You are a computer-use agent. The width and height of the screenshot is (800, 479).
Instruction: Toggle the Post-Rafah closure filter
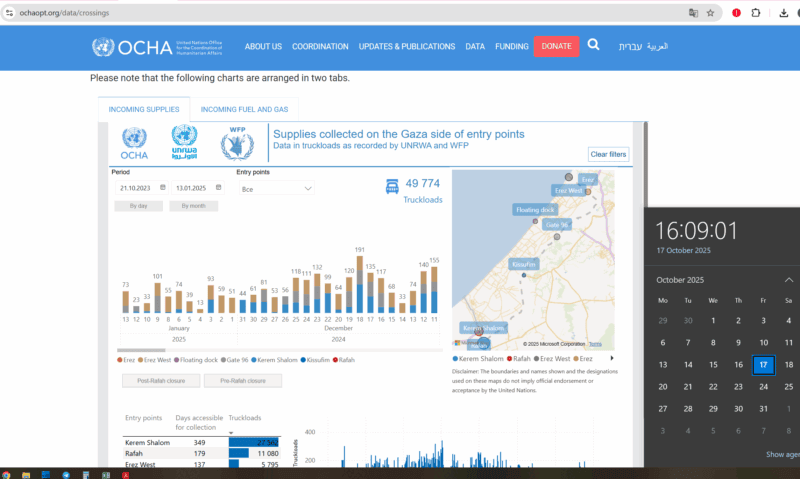tap(160, 381)
